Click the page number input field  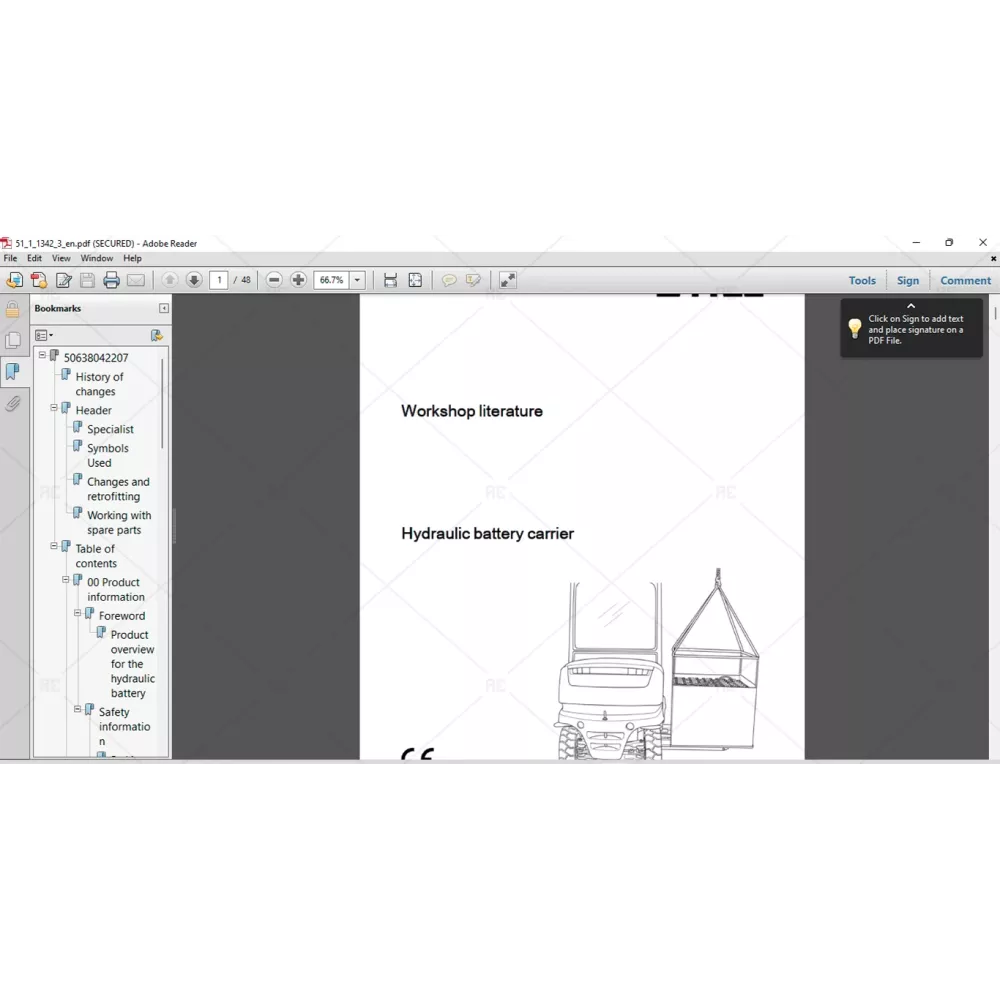218,281
